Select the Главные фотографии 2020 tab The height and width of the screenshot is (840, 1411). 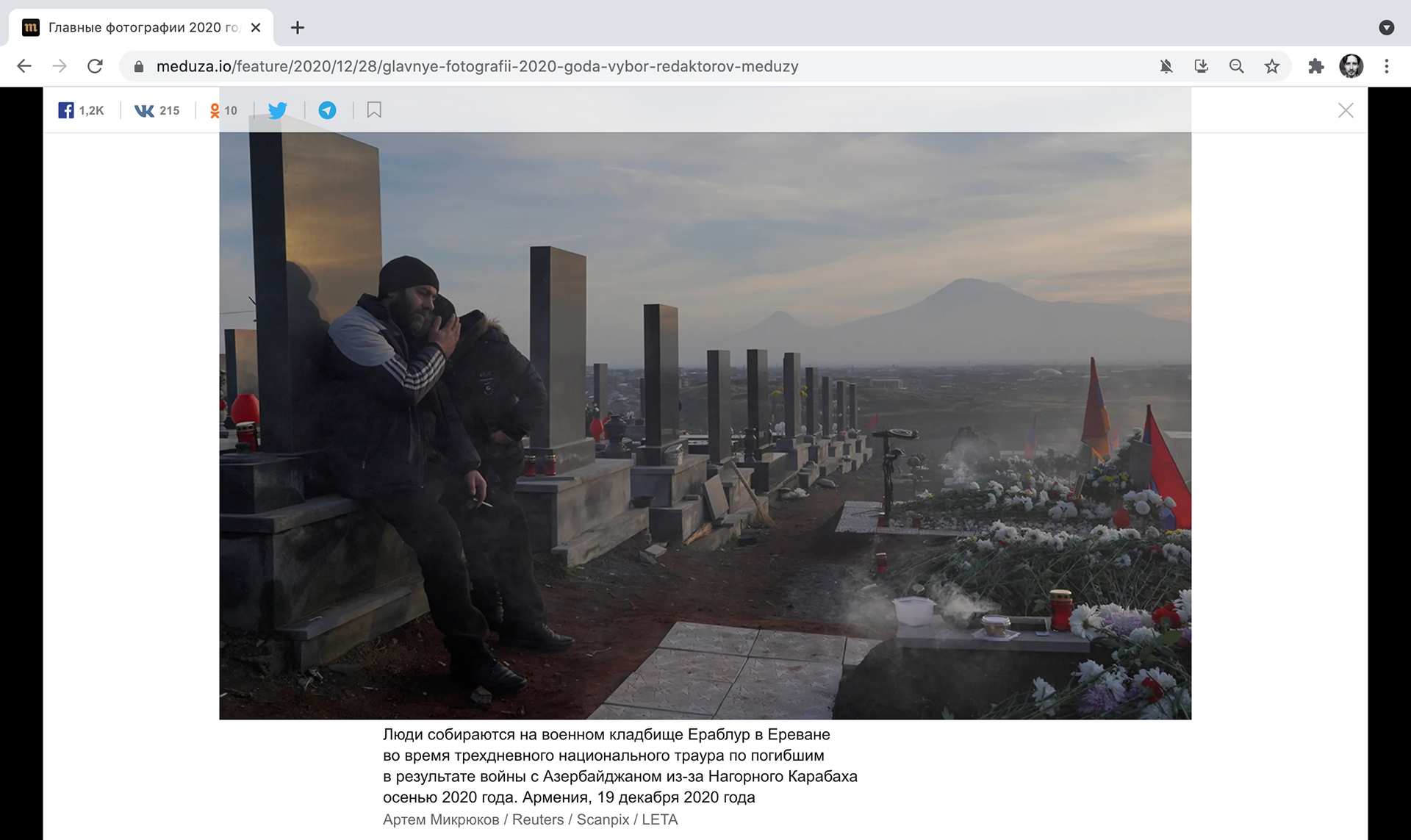[x=140, y=28]
